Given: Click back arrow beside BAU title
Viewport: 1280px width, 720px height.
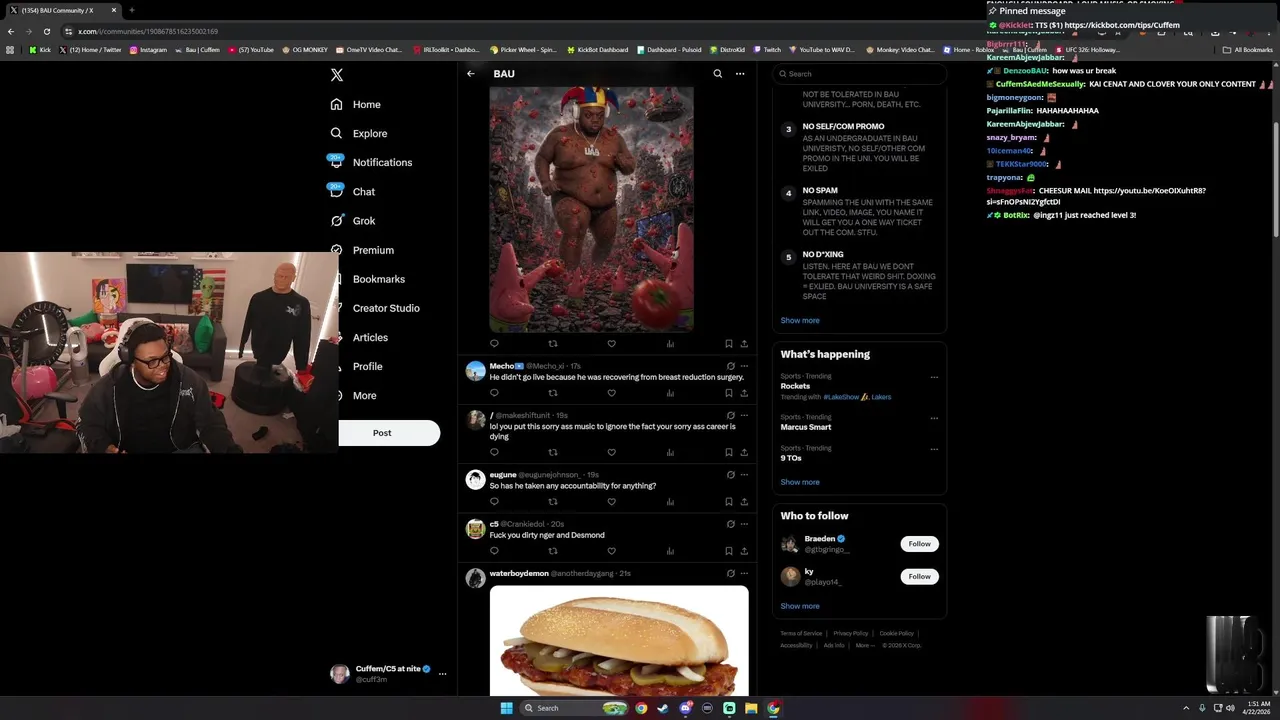Looking at the screenshot, I should click(x=471, y=74).
